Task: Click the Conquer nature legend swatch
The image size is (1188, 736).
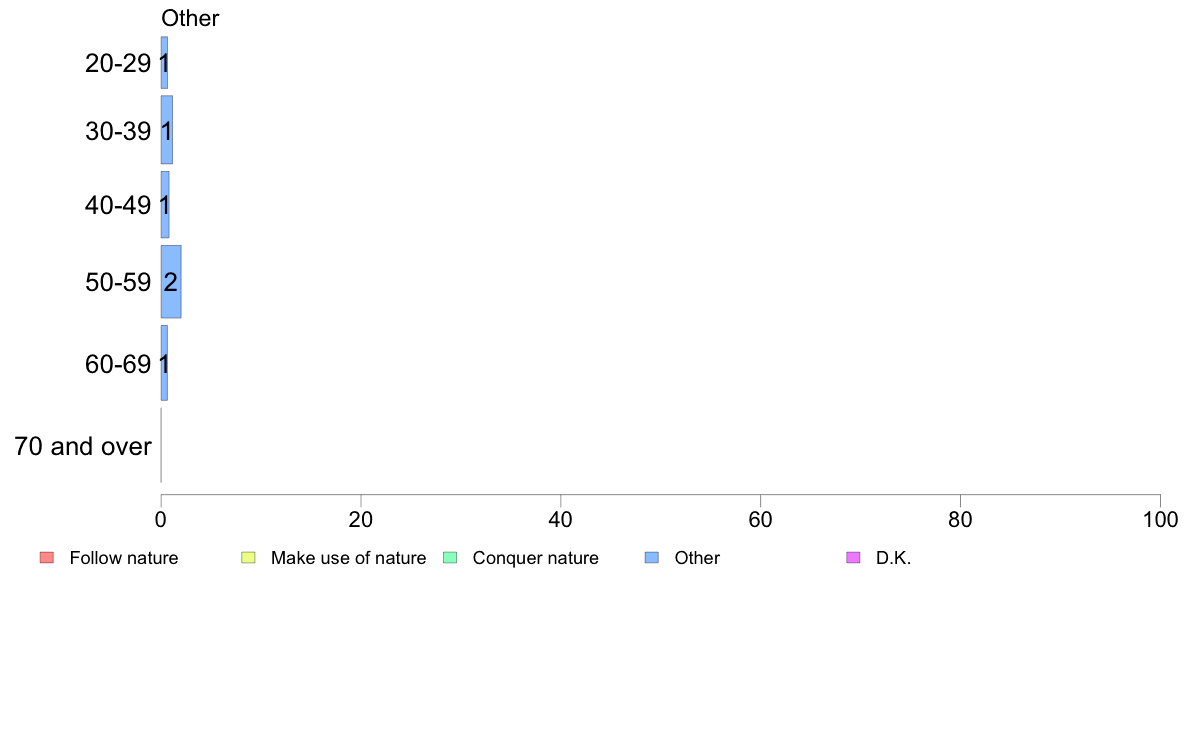Action: click(450, 558)
